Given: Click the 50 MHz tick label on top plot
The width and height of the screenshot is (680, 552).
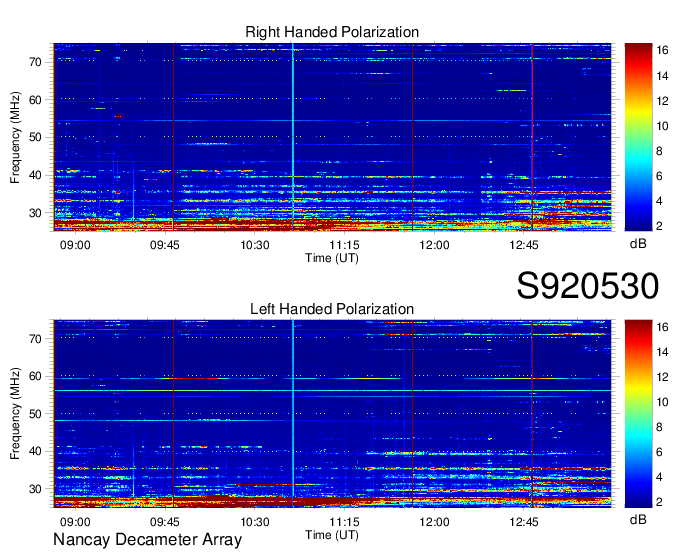Looking at the screenshot, I should coord(36,138).
